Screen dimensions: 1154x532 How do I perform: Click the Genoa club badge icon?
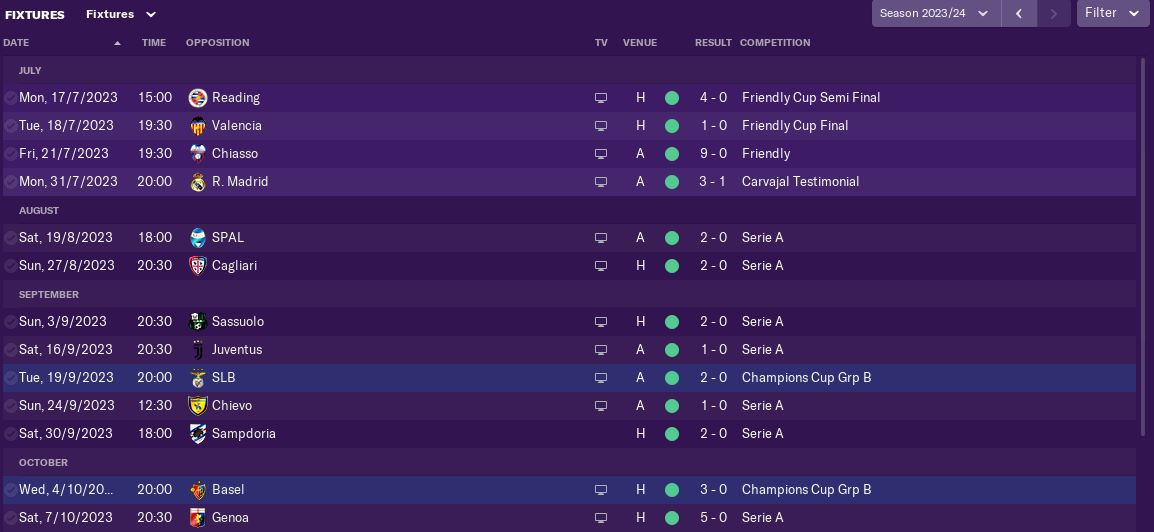point(198,518)
